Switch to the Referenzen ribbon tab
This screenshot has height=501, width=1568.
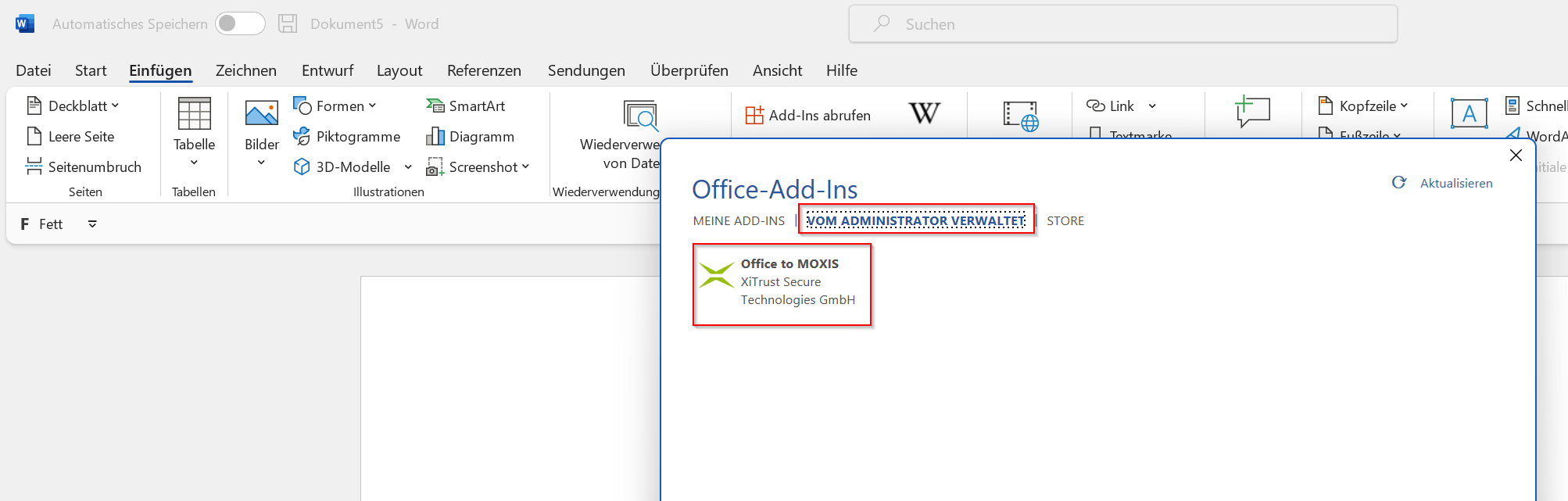pyautogui.click(x=484, y=70)
